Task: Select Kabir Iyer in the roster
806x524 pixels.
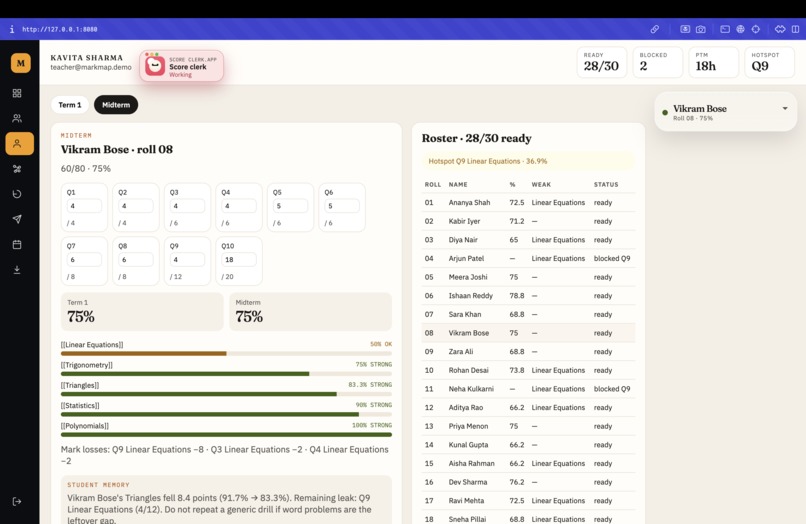Action: click(528, 221)
